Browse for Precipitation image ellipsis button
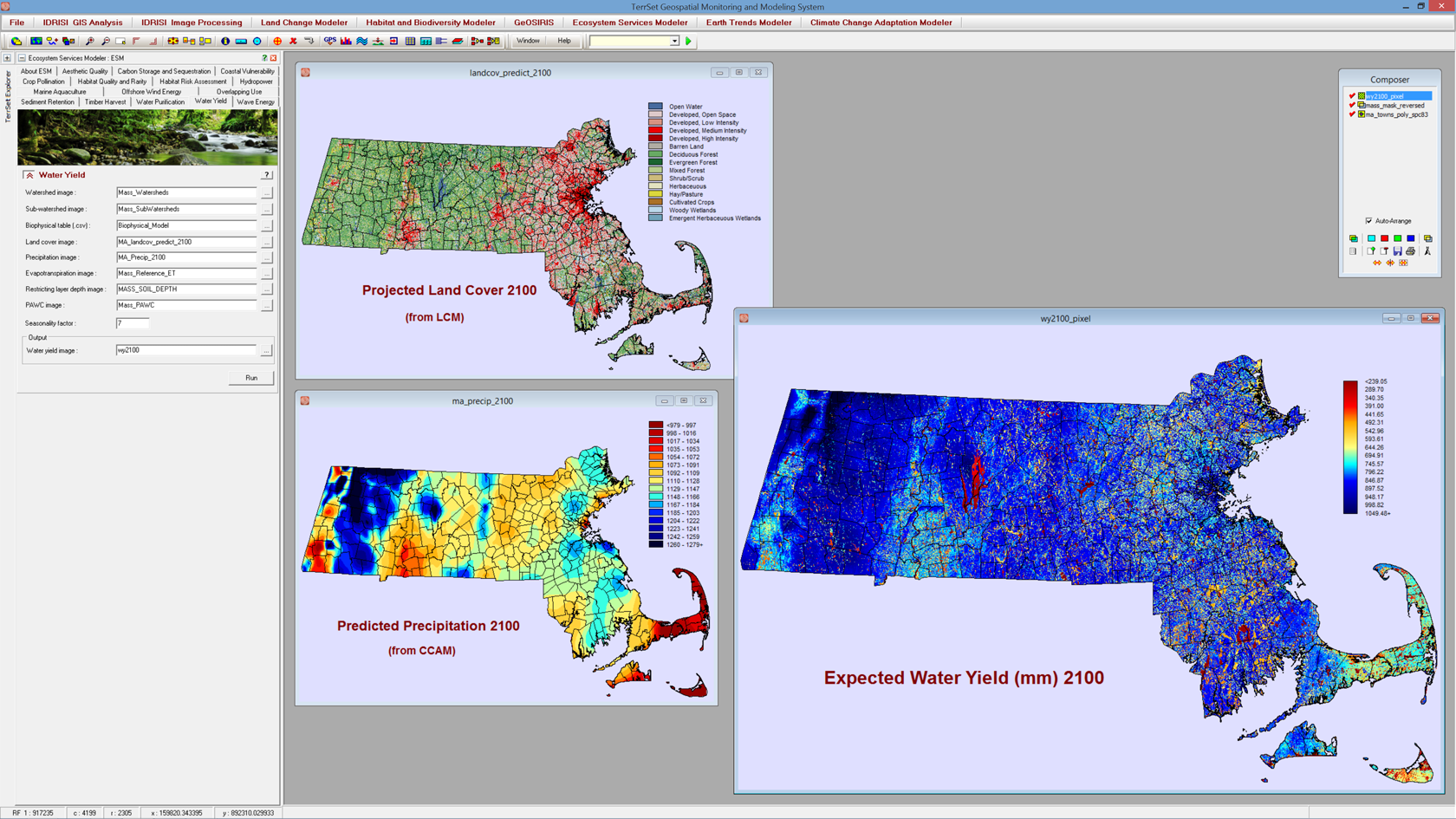The image size is (1456, 819). [x=267, y=257]
